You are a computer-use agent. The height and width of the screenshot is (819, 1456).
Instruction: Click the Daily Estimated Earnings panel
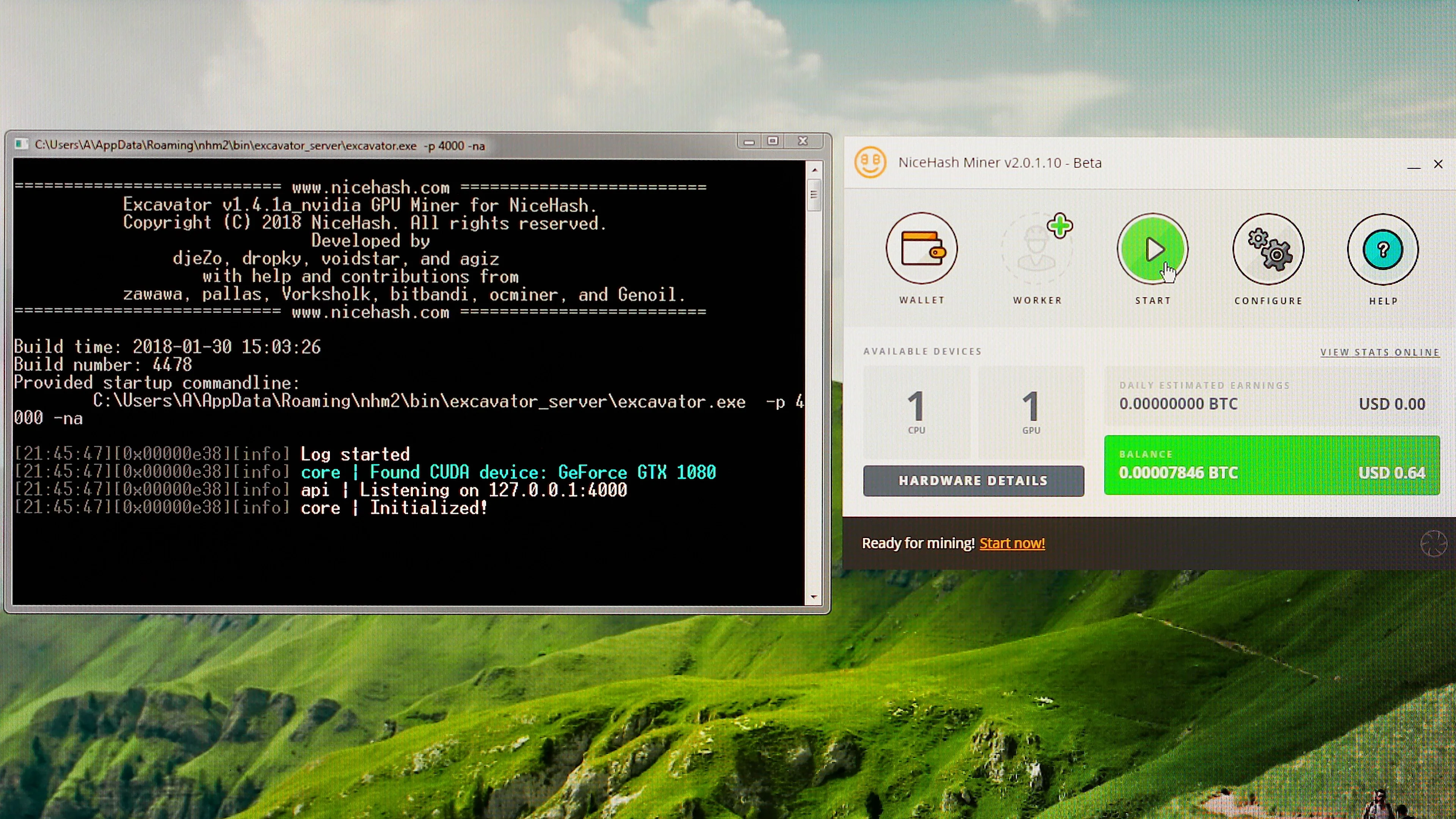(1272, 396)
